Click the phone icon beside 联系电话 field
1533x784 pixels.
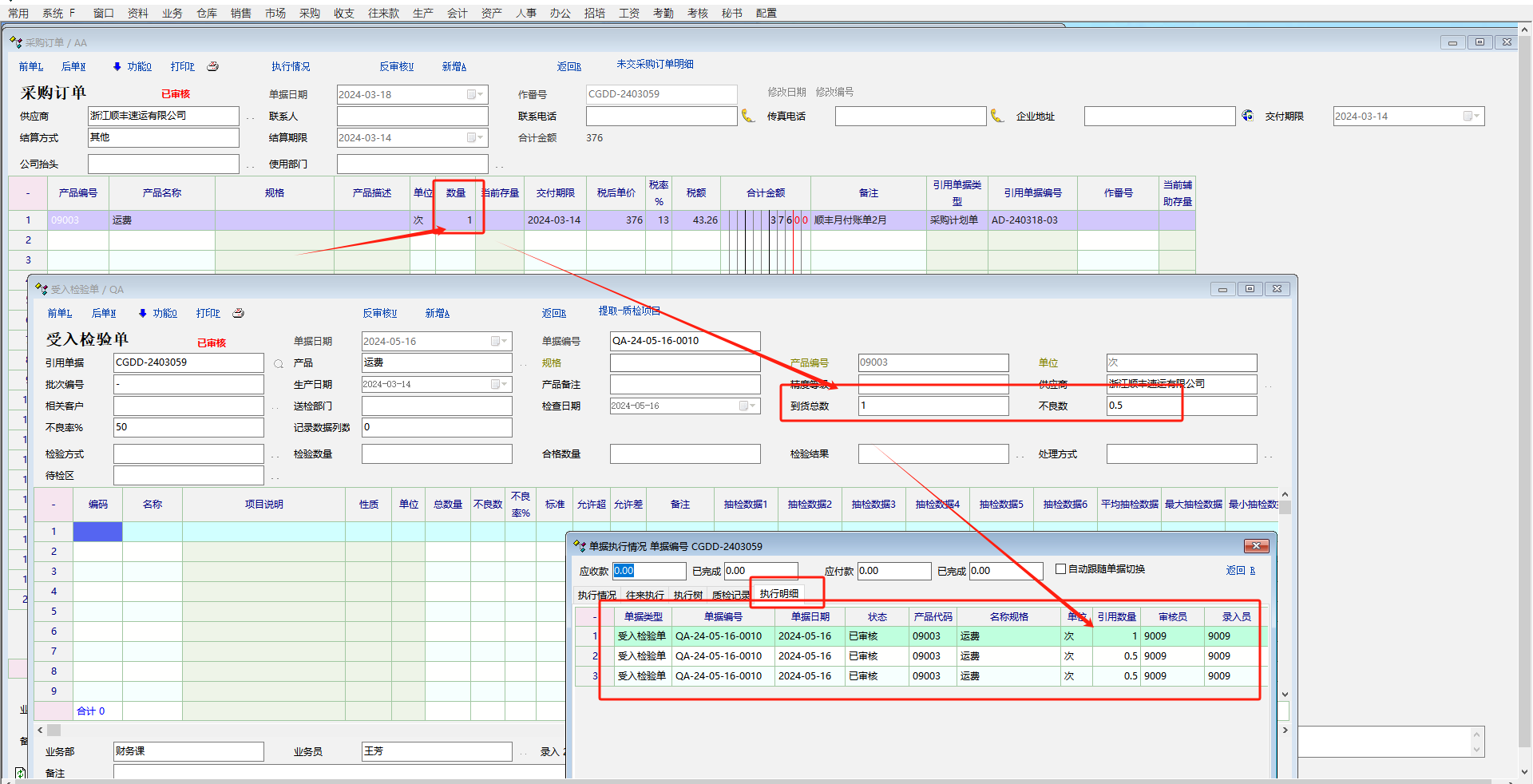747,116
